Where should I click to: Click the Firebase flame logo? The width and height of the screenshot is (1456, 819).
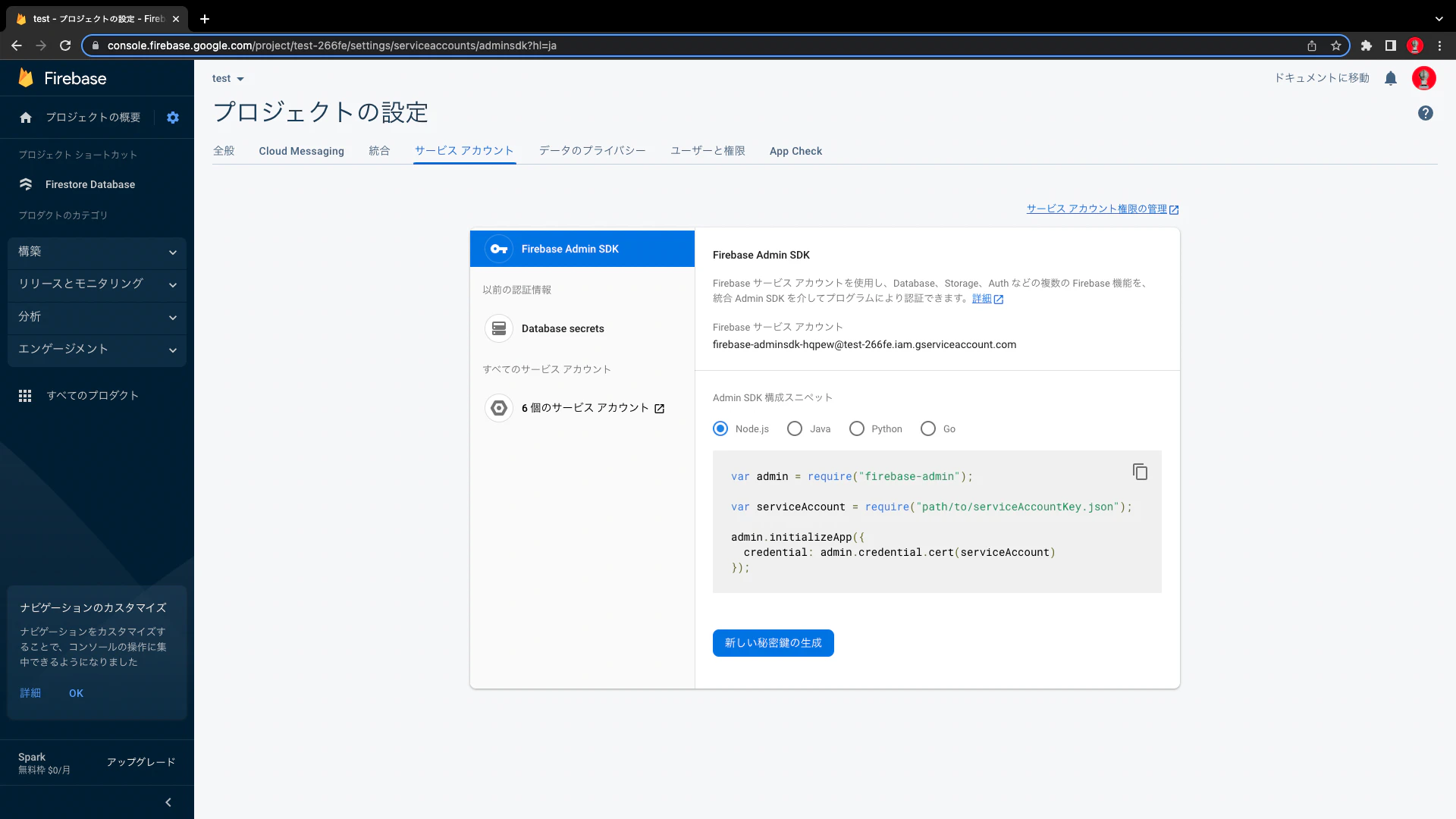tap(26, 78)
